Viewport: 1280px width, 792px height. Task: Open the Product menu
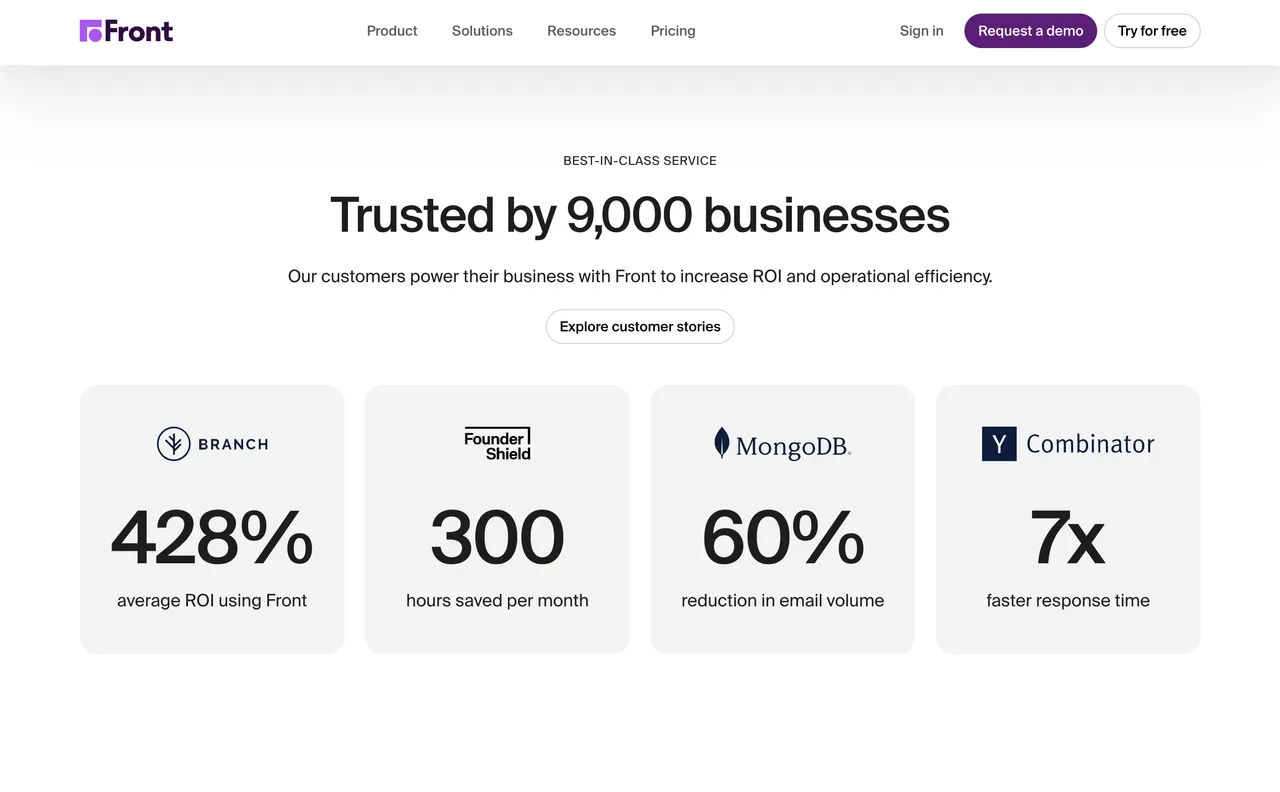pyautogui.click(x=392, y=31)
